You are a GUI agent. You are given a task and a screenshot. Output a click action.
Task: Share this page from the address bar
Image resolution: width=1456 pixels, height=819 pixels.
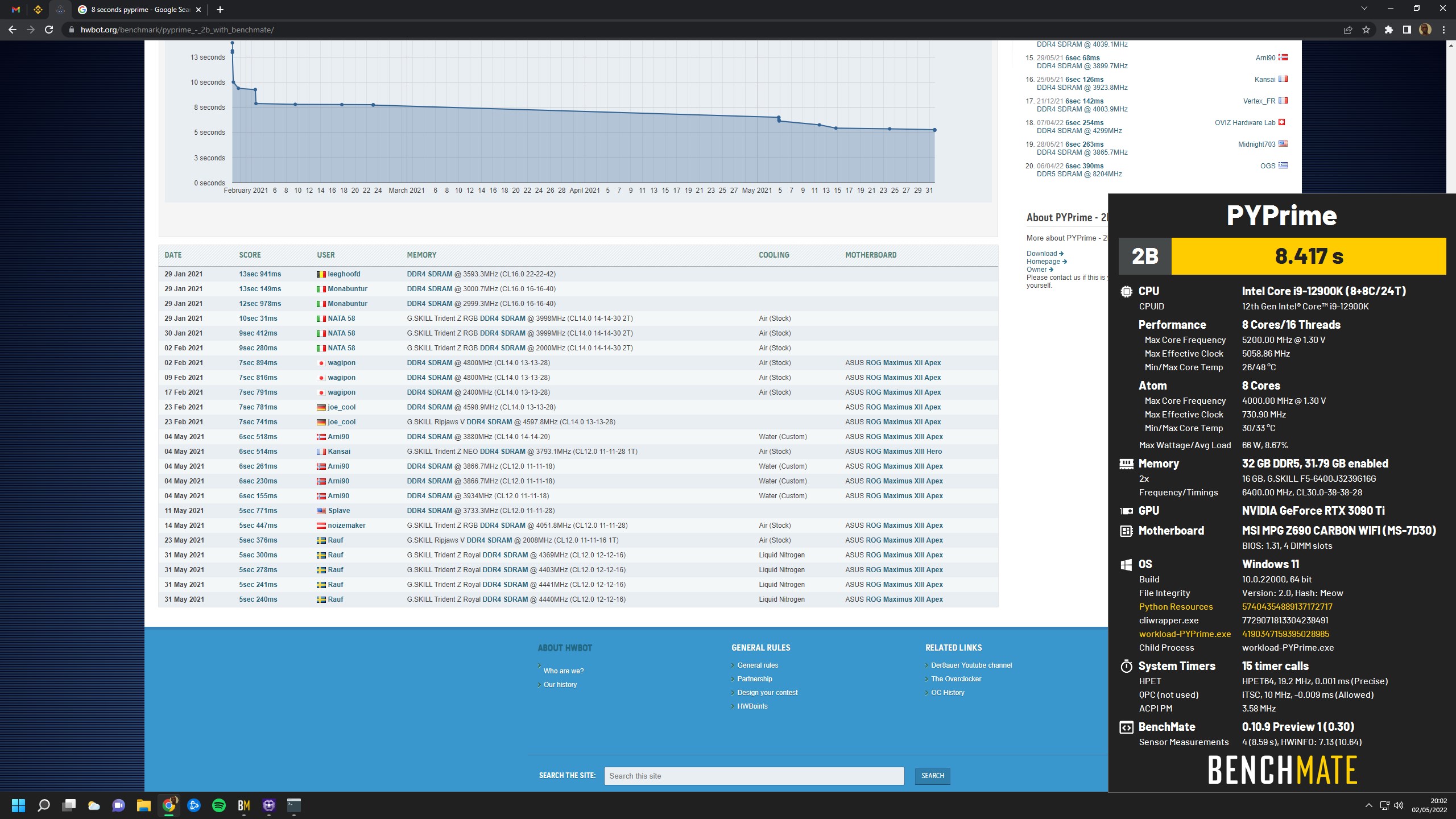coord(1347,30)
